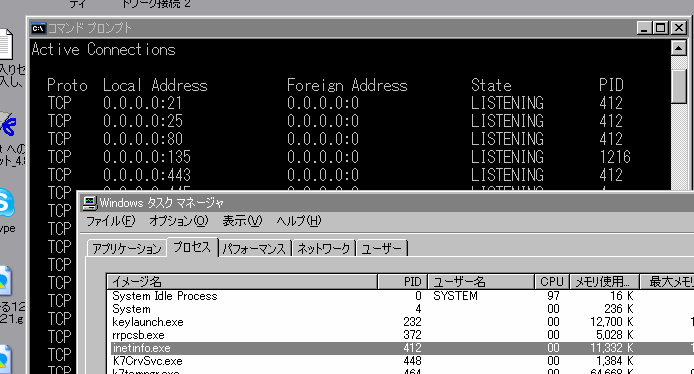Screen dimensions: 694x374
Task: Click the 0.0.0.0:135 local address line
Action: click(x=147, y=157)
